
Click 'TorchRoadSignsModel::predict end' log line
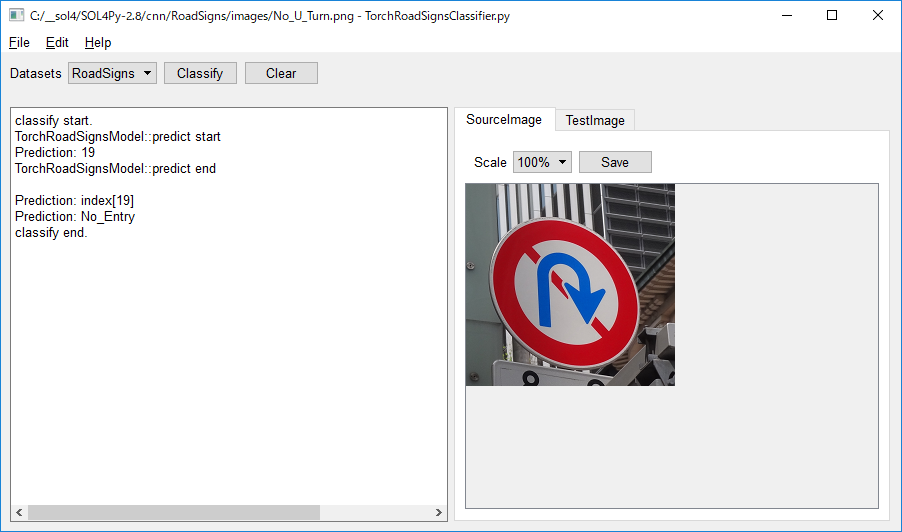pos(116,169)
